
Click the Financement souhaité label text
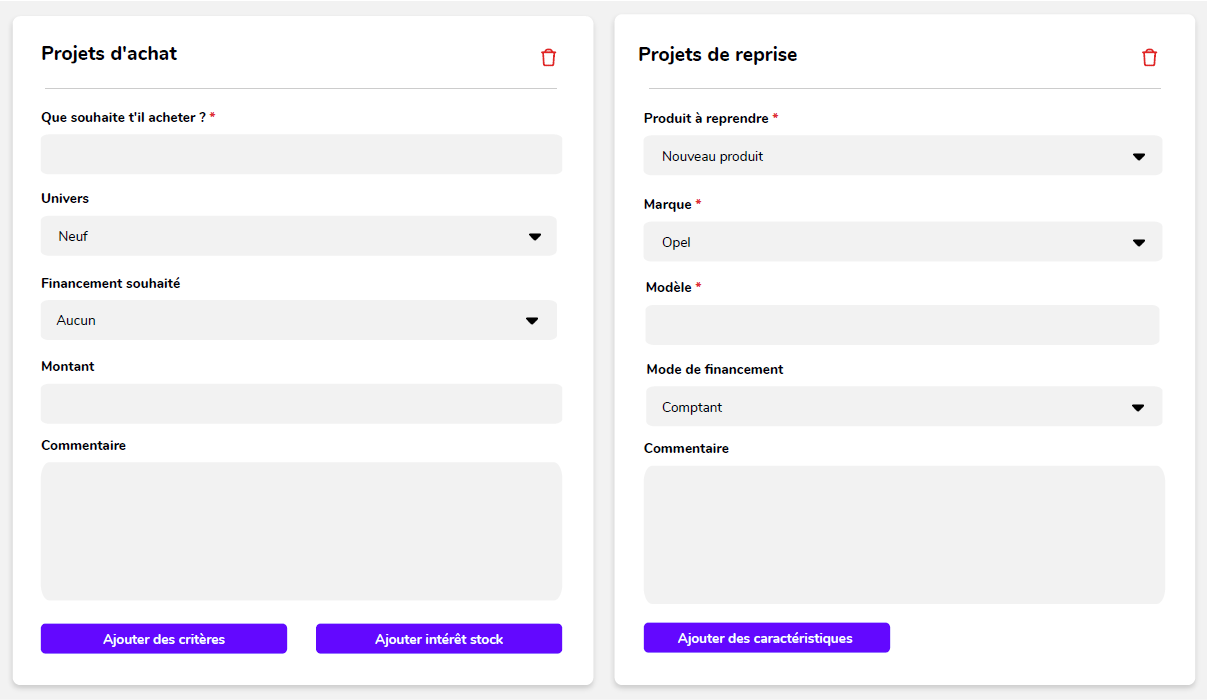coord(110,284)
